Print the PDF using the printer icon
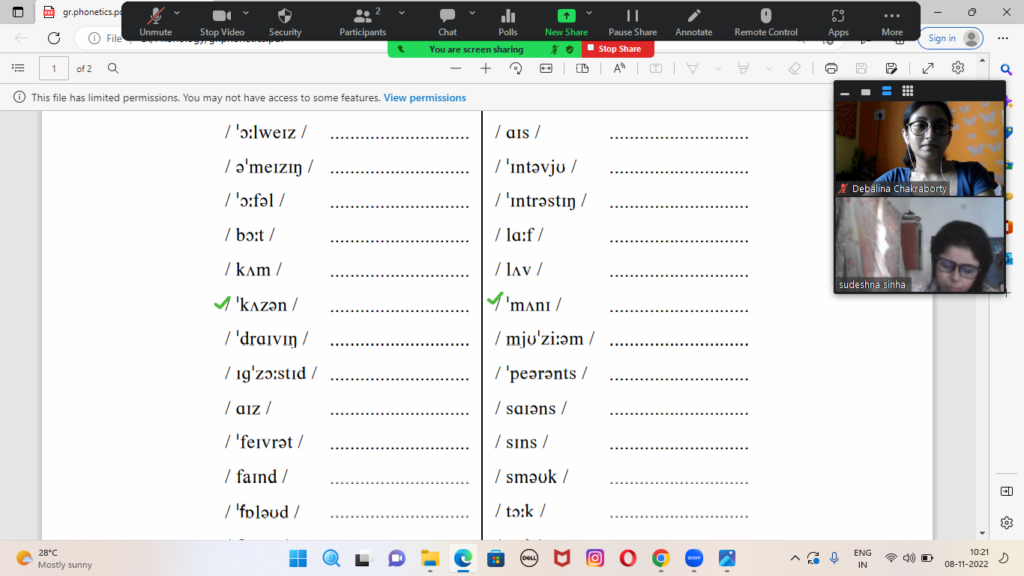 831,68
